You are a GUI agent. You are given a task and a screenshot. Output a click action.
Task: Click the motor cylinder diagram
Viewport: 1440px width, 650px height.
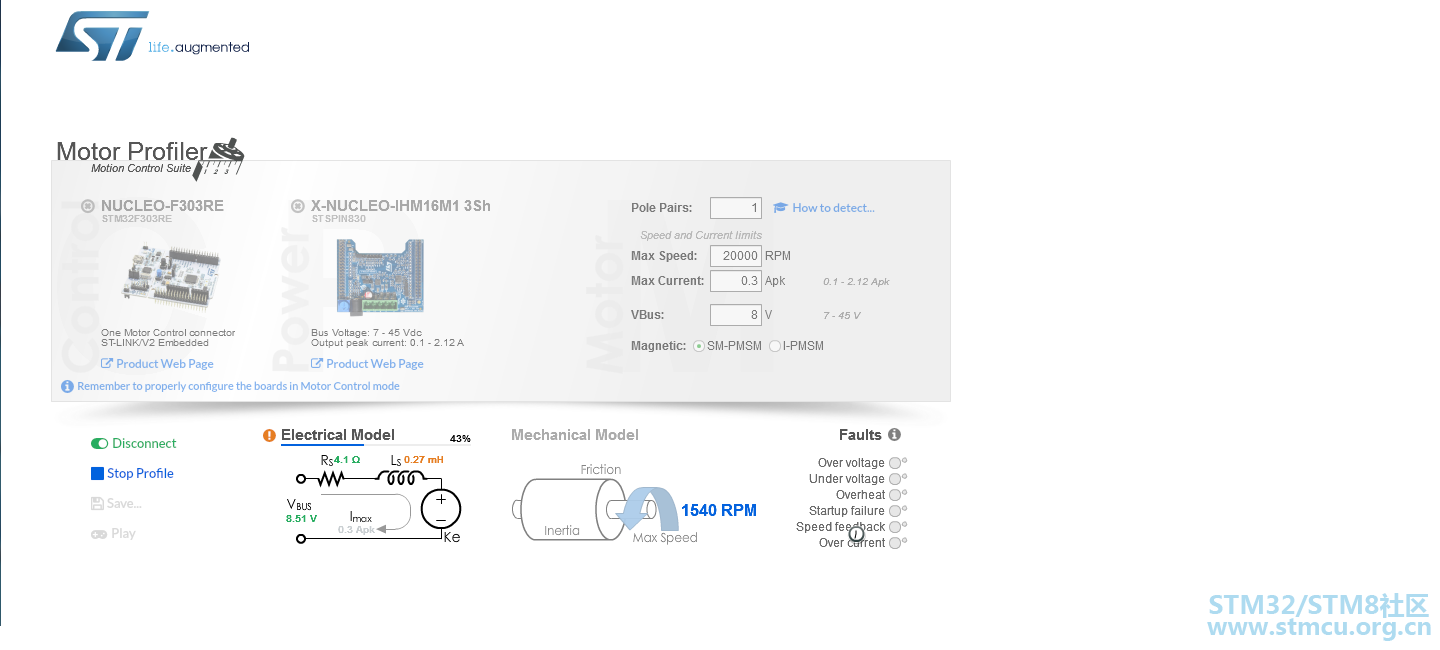pos(568,510)
